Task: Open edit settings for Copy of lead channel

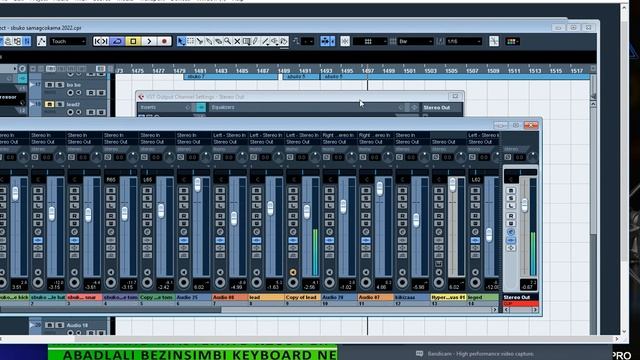Action: tap(293, 232)
